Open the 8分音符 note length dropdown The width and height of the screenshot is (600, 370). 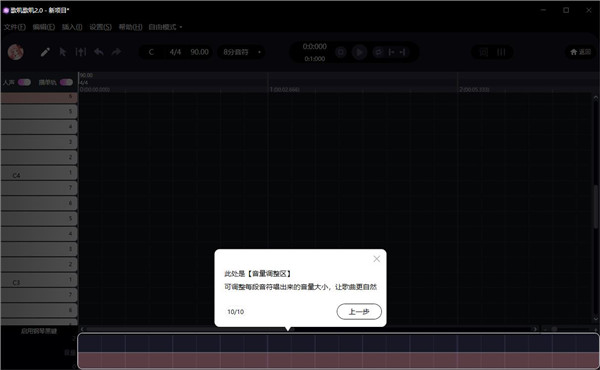[241, 52]
